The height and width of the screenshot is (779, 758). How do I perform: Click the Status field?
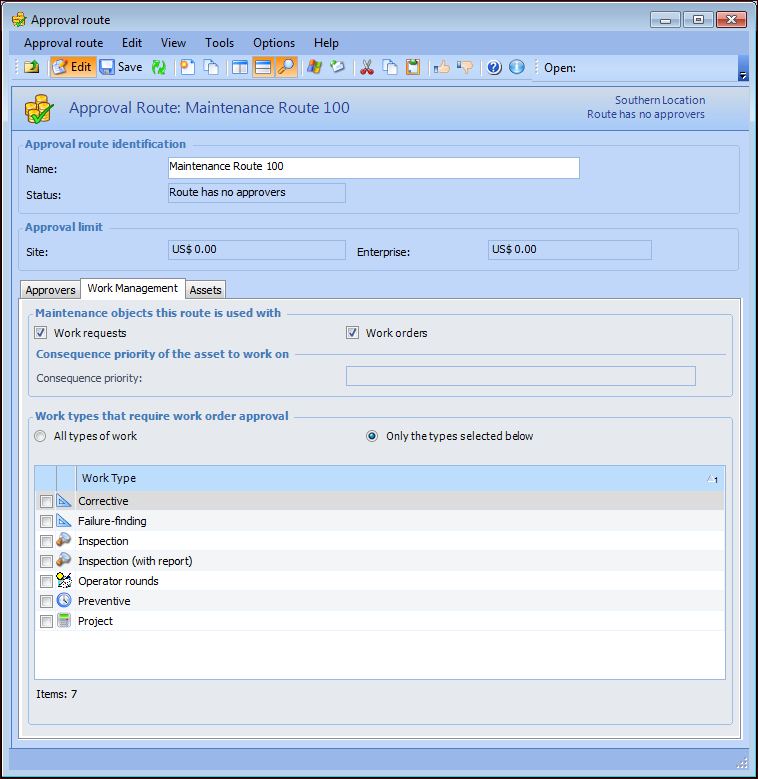(257, 193)
